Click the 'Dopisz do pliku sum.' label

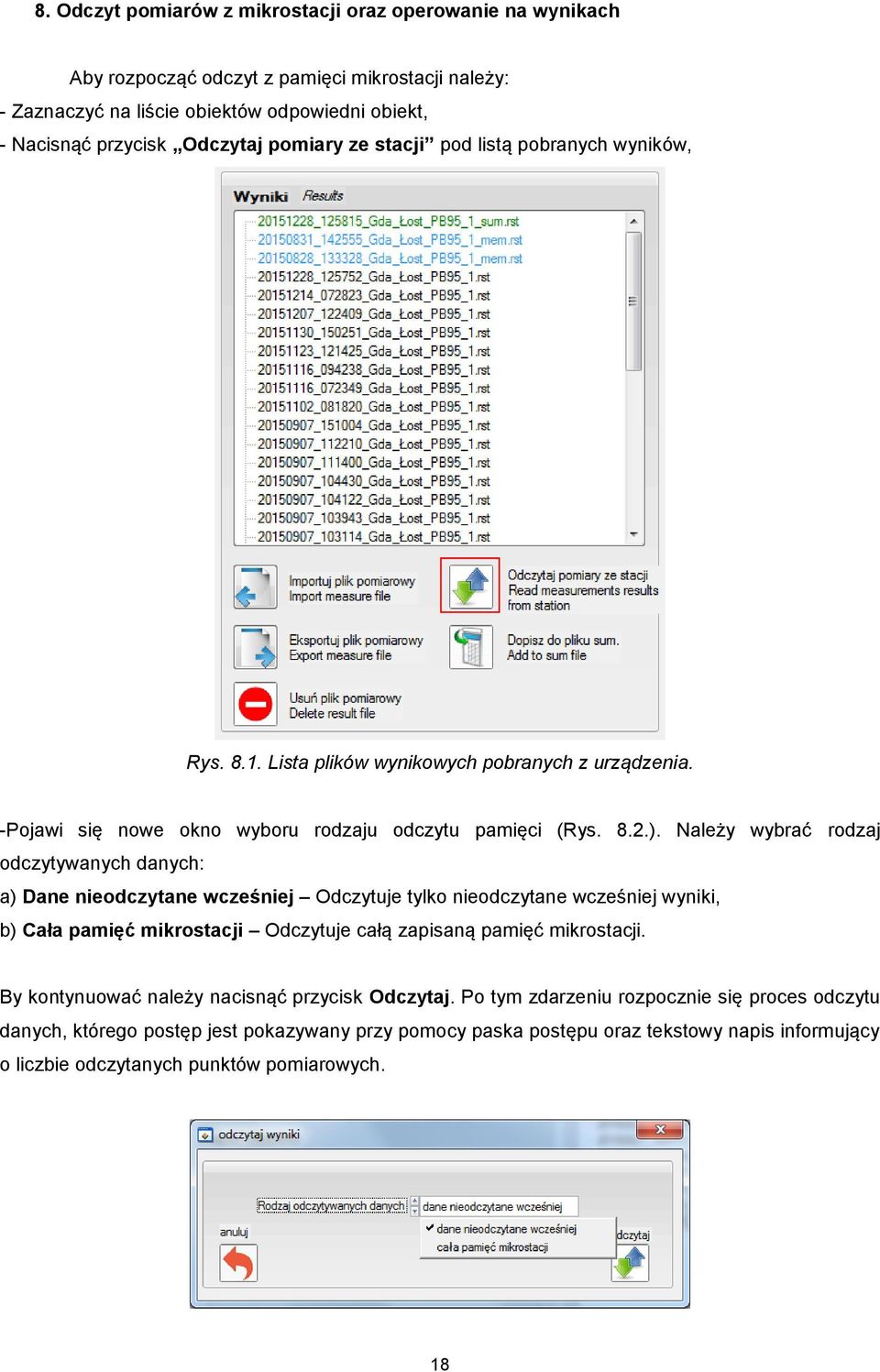(563, 640)
